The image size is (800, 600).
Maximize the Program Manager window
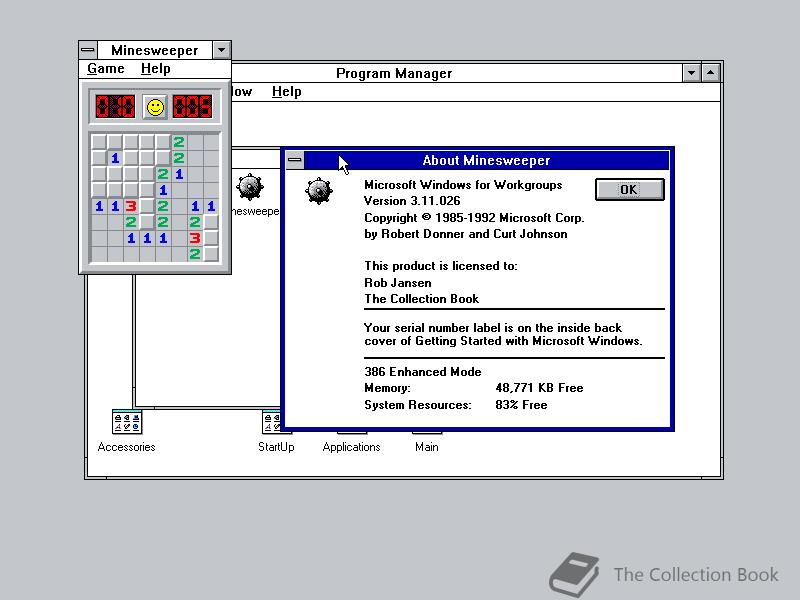click(x=710, y=73)
